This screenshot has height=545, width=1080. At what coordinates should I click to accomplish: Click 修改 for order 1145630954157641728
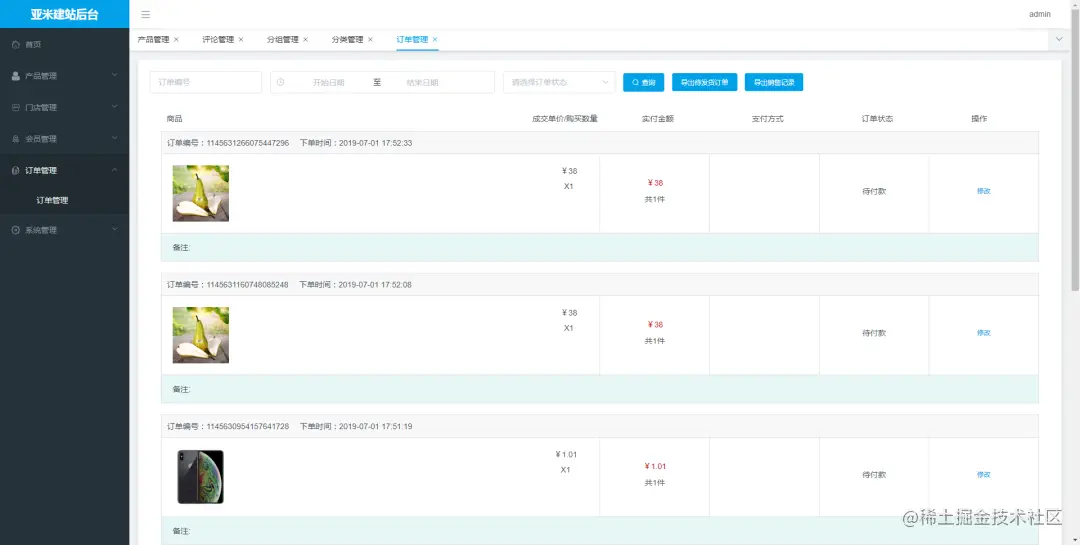pyautogui.click(x=984, y=475)
